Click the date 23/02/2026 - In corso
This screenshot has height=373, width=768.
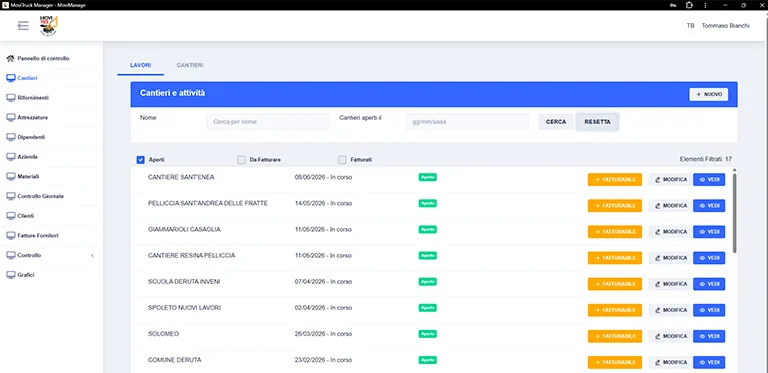point(323,360)
